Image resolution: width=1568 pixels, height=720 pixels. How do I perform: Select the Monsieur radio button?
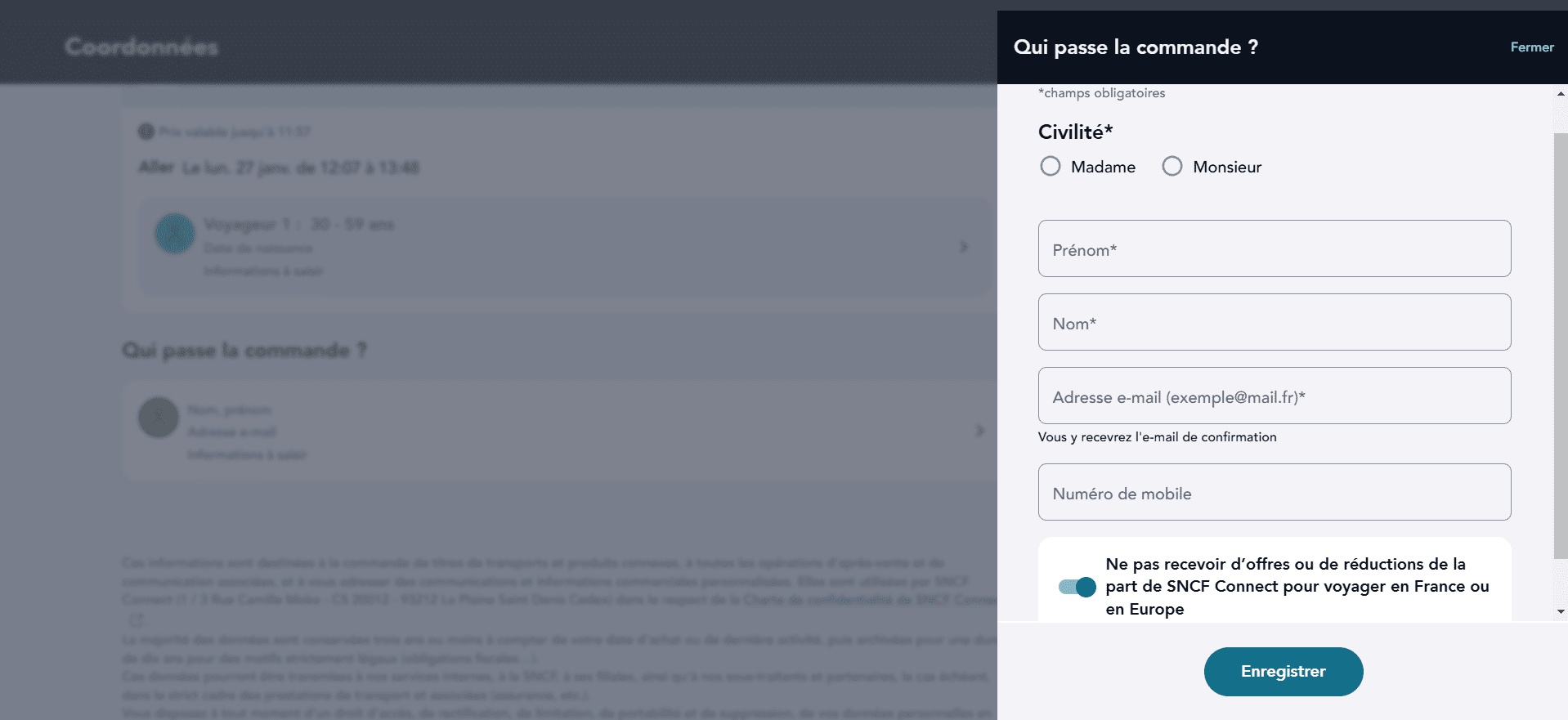tap(1172, 167)
